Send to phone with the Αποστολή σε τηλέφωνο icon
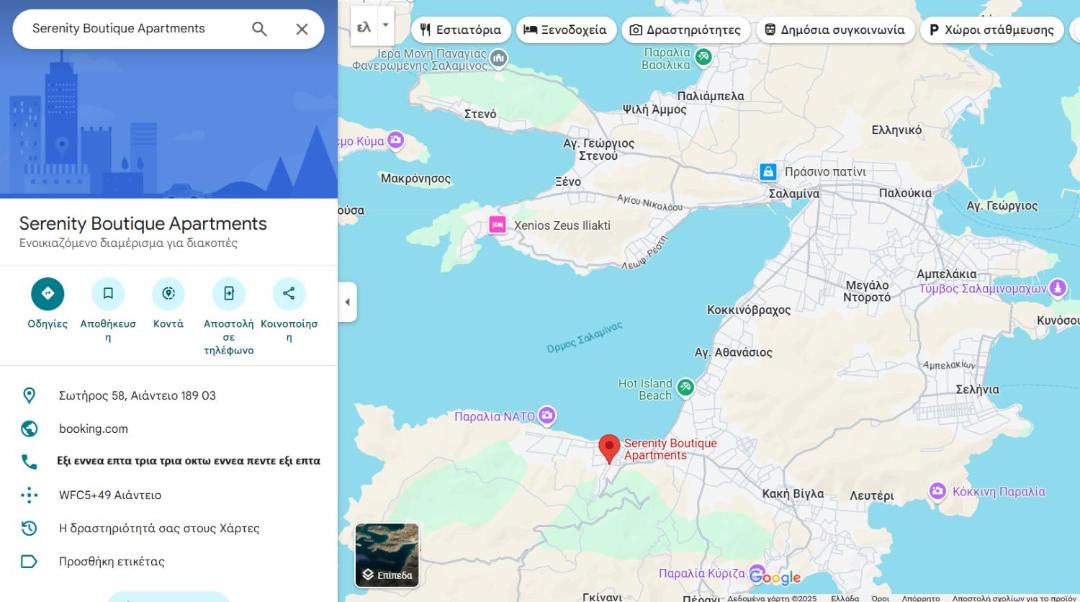1080x602 pixels. tap(229, 293)
